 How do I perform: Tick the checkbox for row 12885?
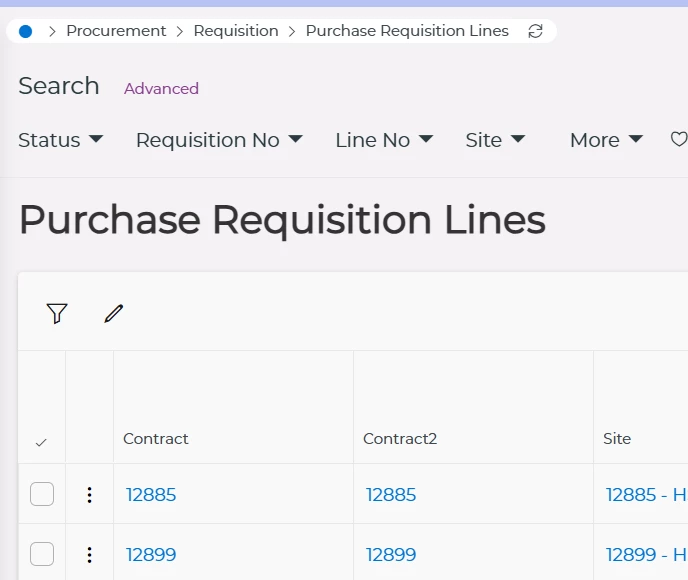coord(42,494)
